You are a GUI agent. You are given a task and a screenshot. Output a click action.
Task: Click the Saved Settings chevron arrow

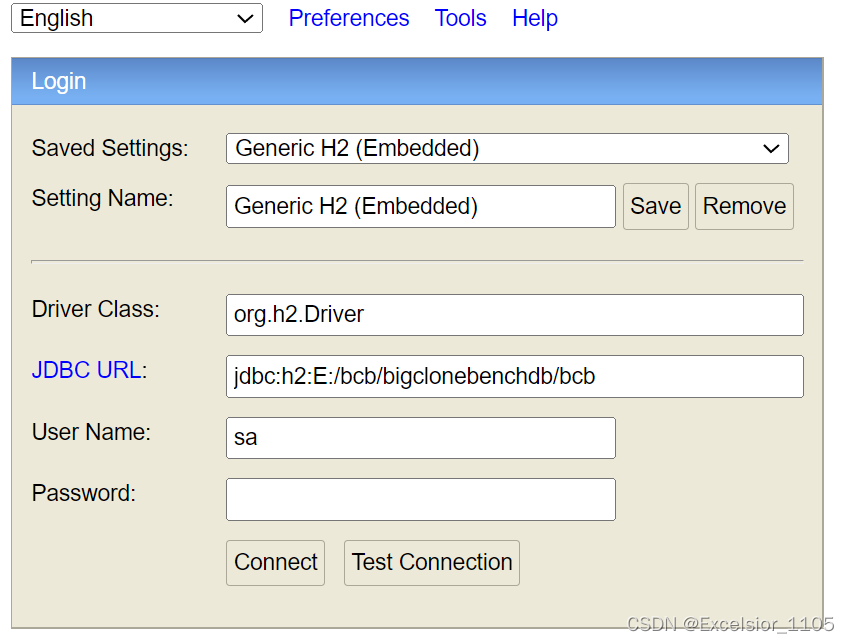click(x=771, y=149)
